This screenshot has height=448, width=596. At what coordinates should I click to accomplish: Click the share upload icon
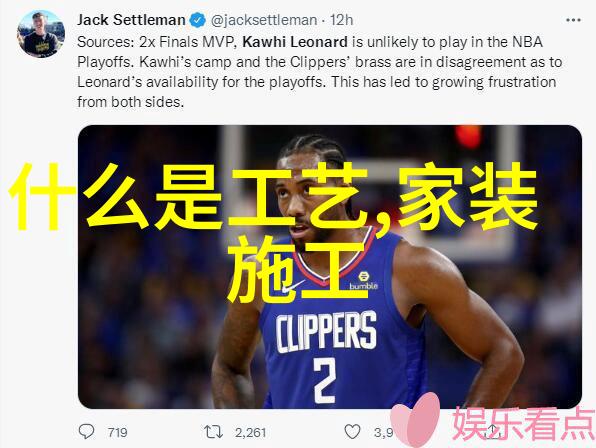[493, 431]
